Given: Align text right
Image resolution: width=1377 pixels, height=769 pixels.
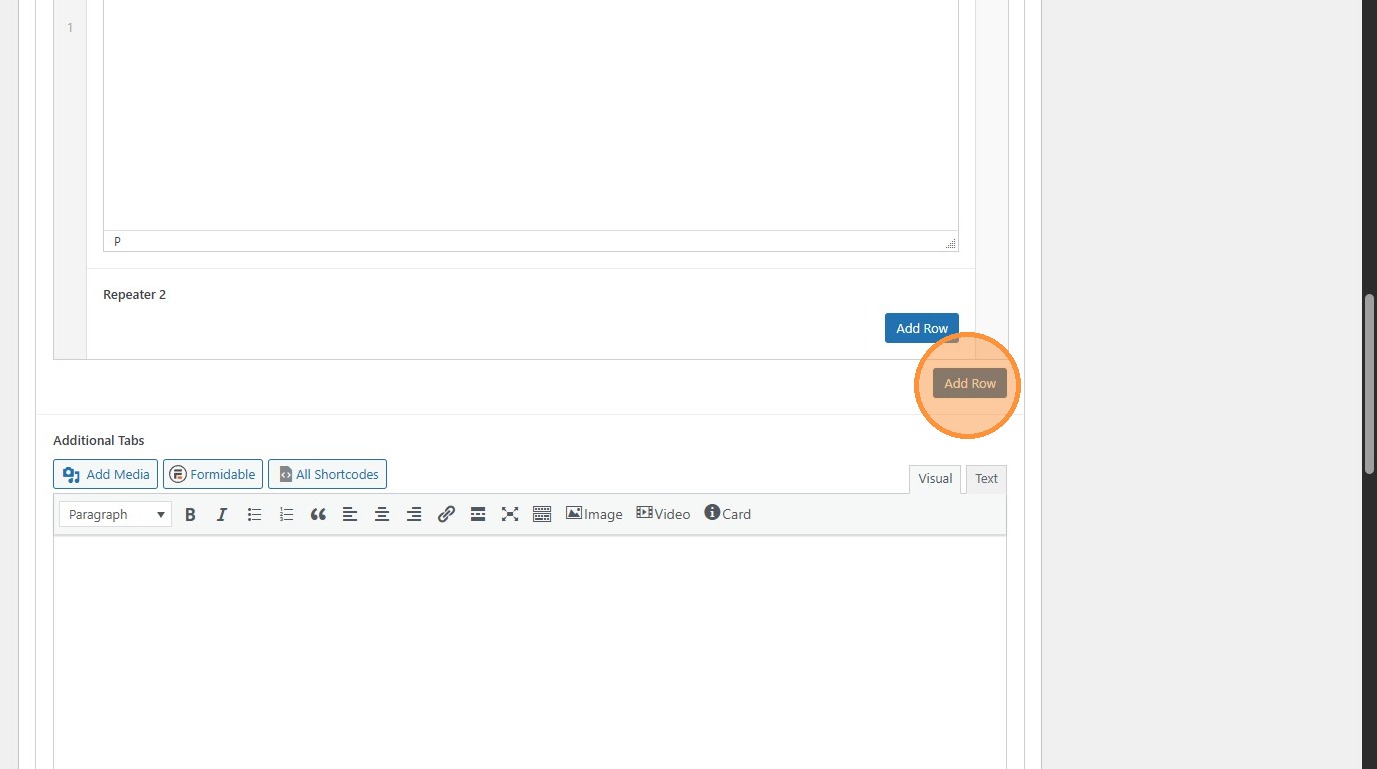Looking at the screenshot, I should pos(414,514).
